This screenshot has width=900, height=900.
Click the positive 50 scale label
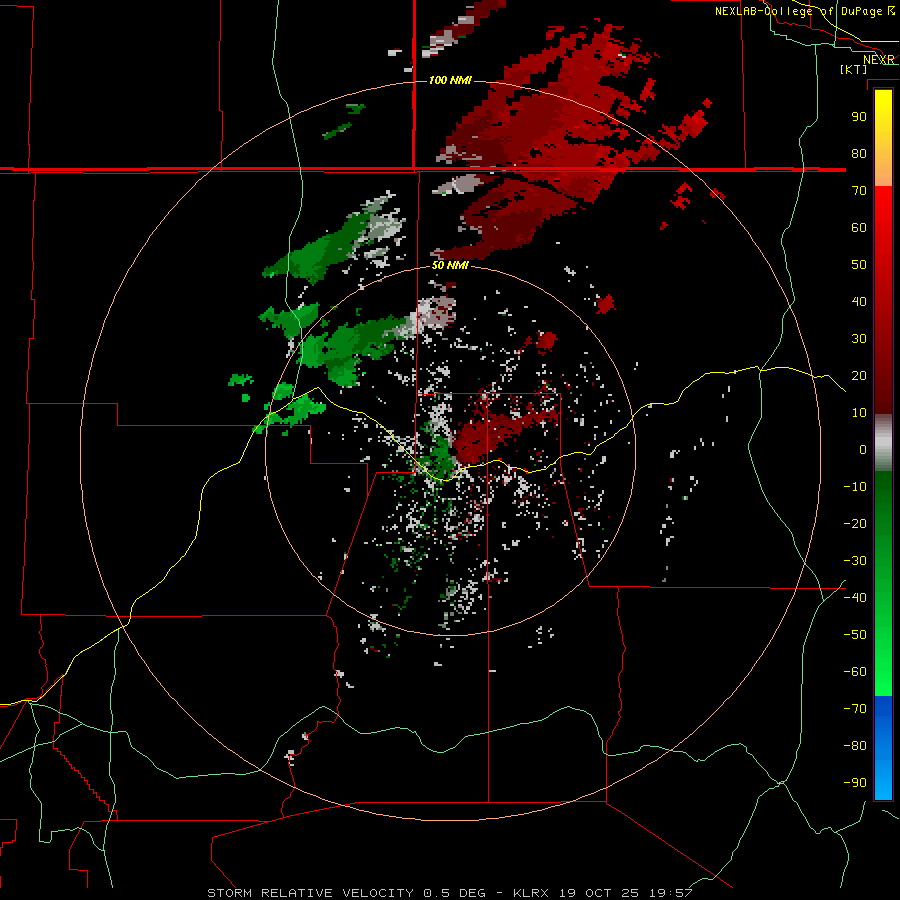(x=859, y=265)
